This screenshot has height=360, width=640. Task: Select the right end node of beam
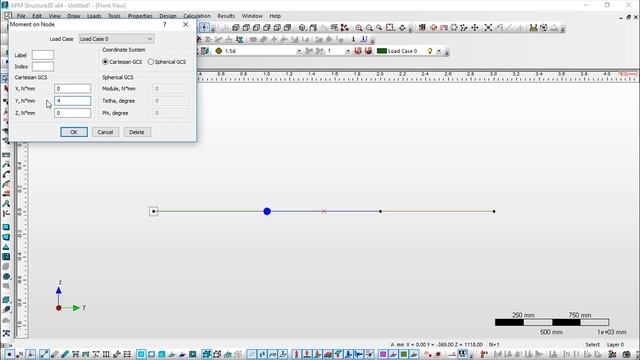494,211
